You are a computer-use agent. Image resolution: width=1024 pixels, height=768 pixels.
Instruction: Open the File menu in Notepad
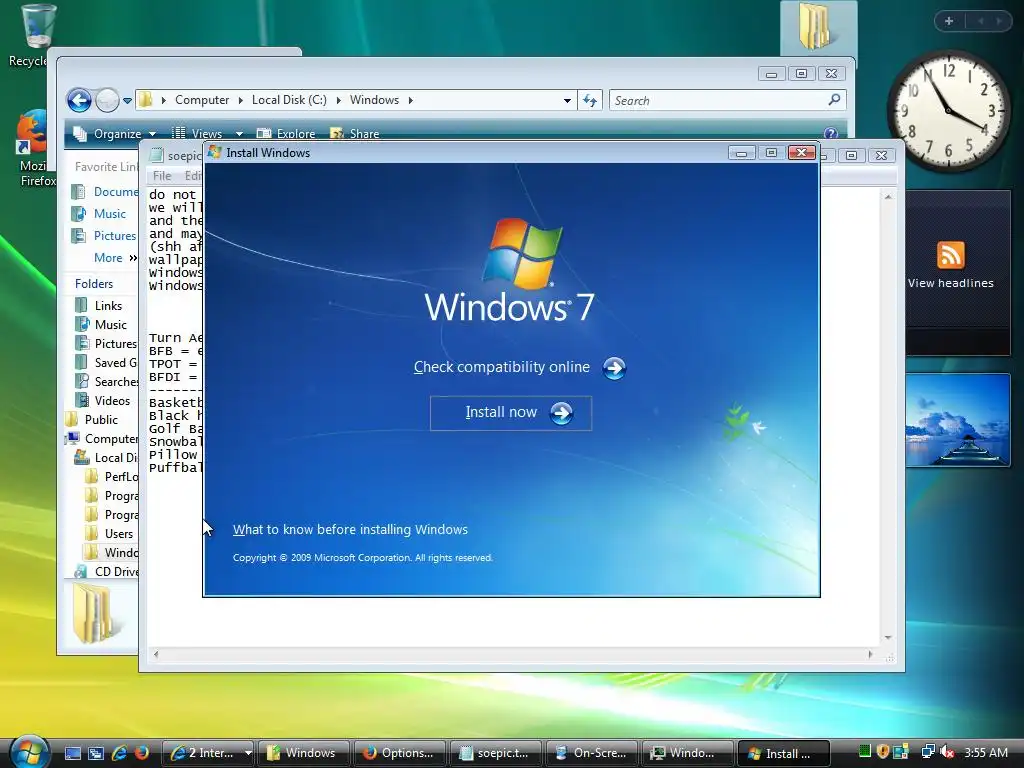161,176
